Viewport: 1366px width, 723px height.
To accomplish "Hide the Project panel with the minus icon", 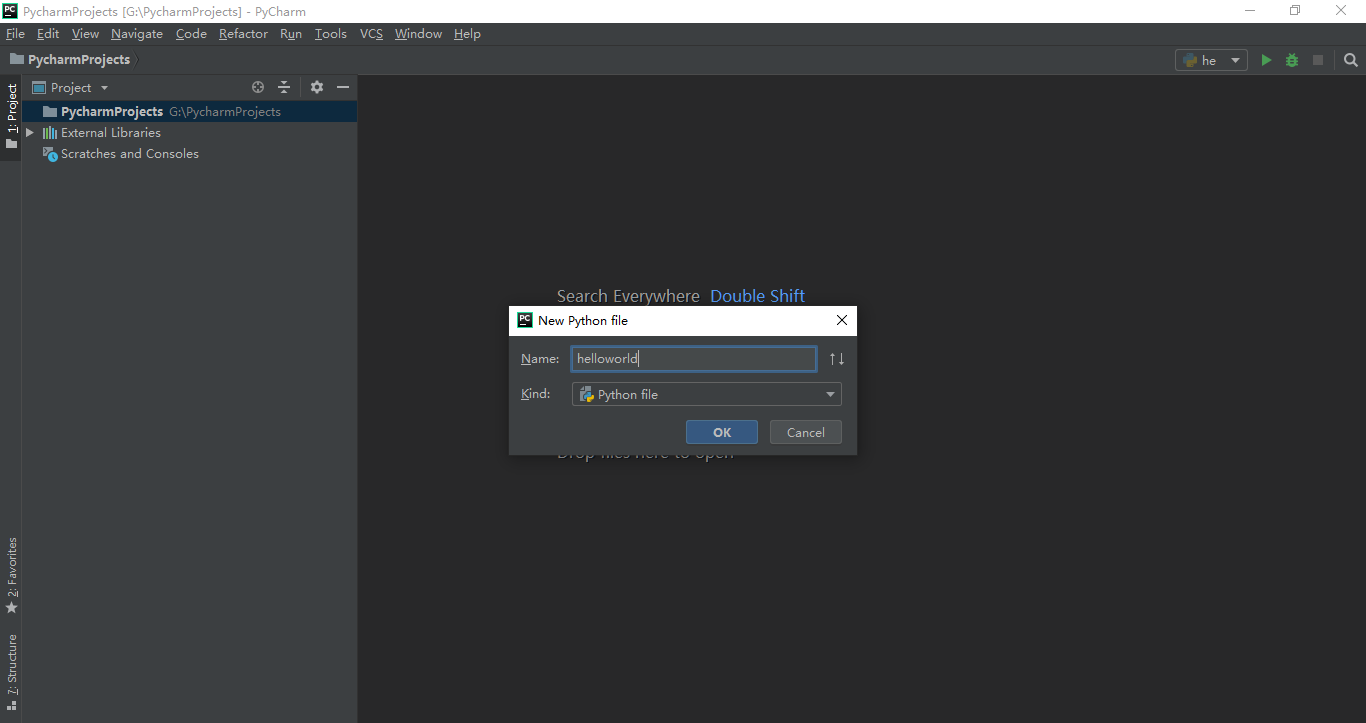I will click(343, 87).
